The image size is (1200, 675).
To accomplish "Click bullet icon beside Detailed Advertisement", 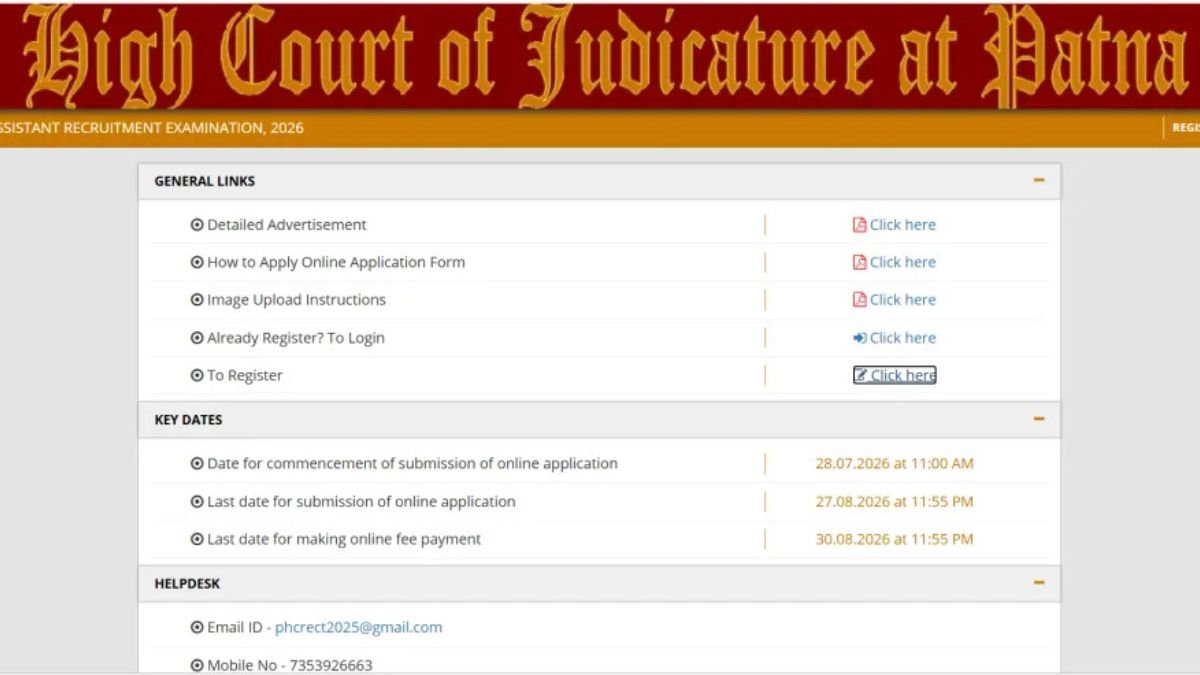I will [197, 225].
